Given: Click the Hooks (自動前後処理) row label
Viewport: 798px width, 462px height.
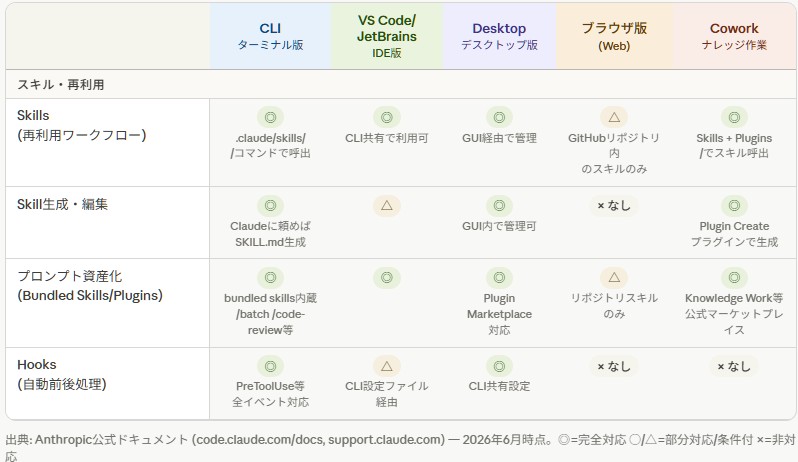Looking at the screenshot, I should tap(62, 374).
